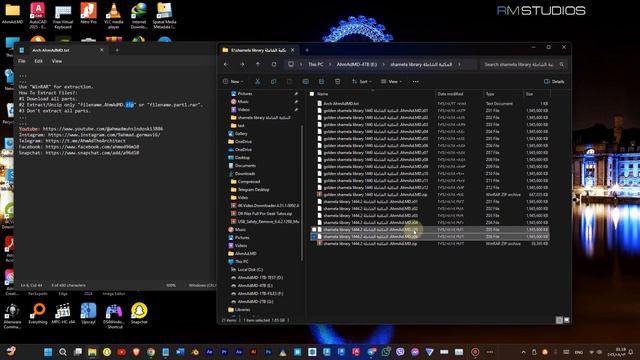Open Notepad View menu
Viewport: 640px width, 360px height.
click(57, 61)
